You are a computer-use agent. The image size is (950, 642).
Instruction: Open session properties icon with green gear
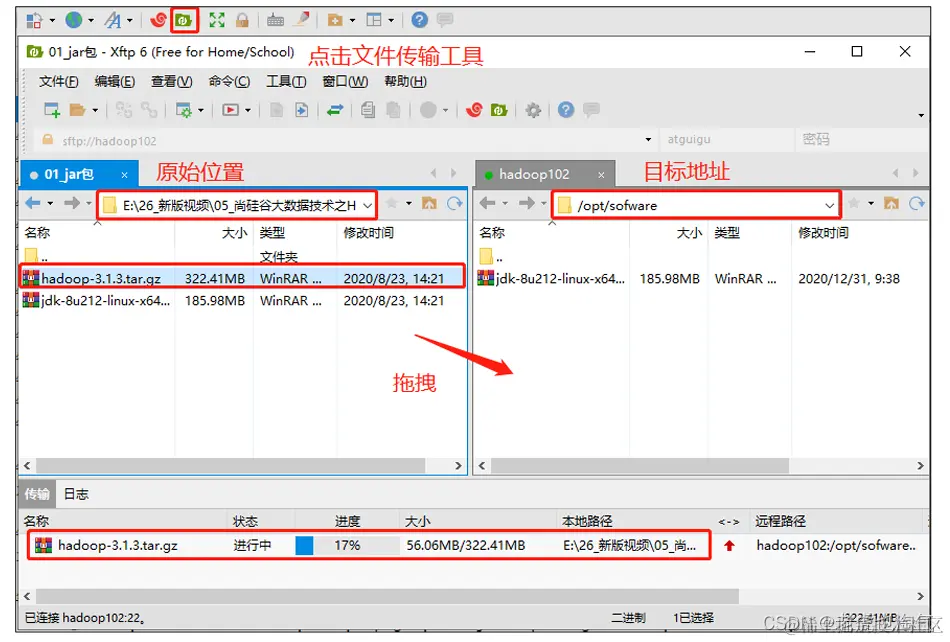[x=184, y=110]
